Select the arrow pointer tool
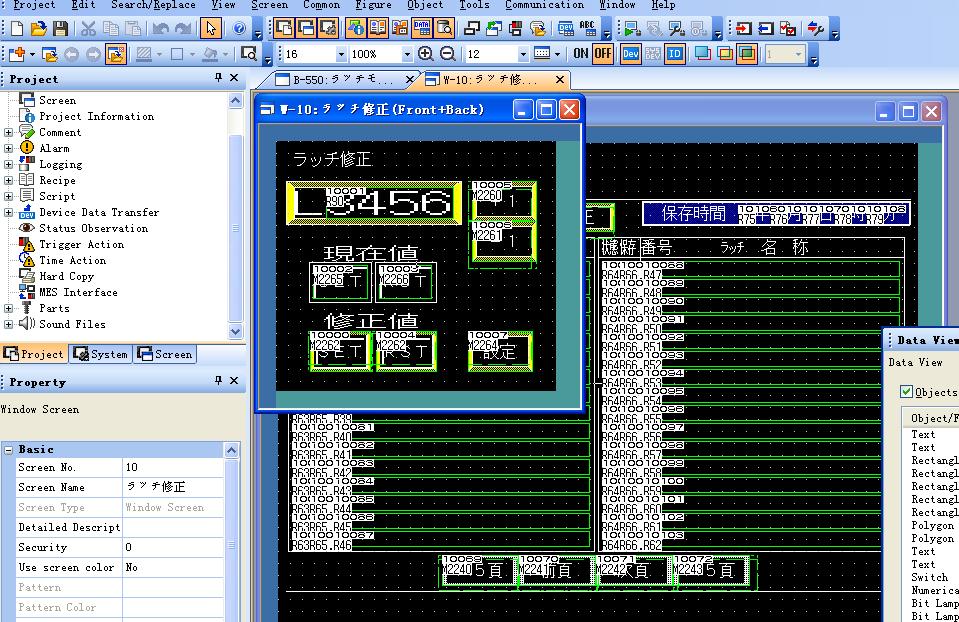959x622 pixels. (x=210, y=29)
